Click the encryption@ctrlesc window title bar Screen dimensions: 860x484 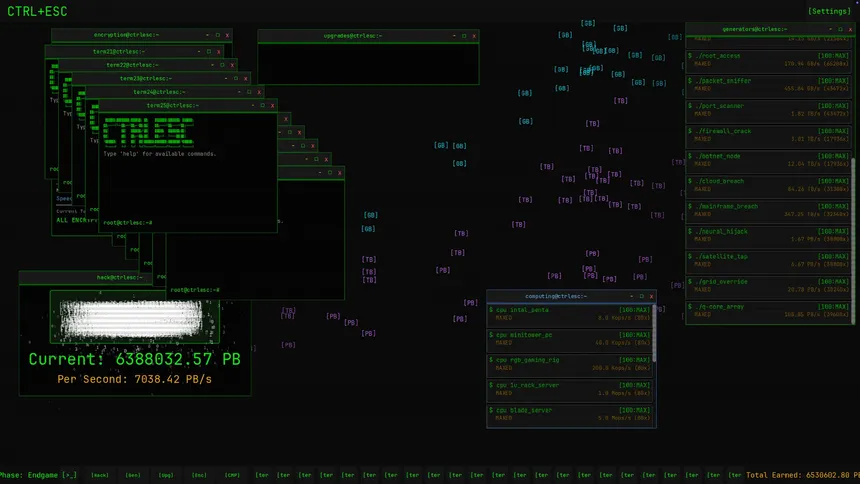[142, 35]
